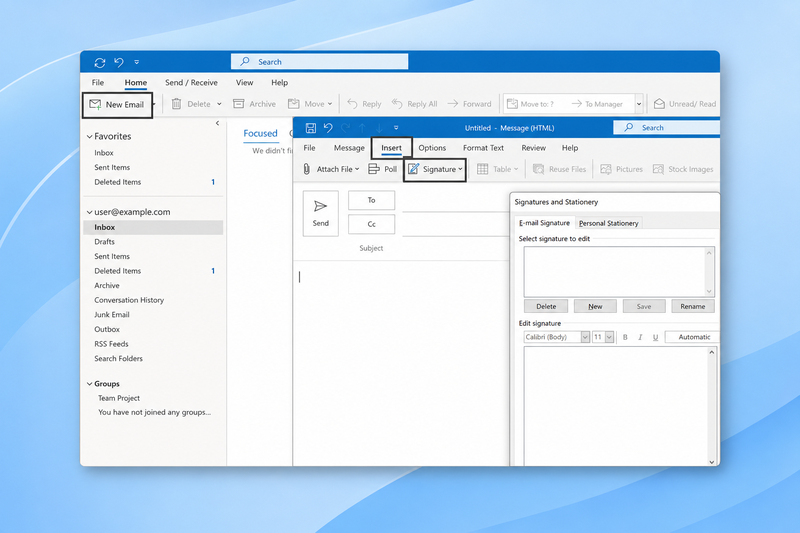
Task: Click the undo icon in message window title bar
Action: 328,128
